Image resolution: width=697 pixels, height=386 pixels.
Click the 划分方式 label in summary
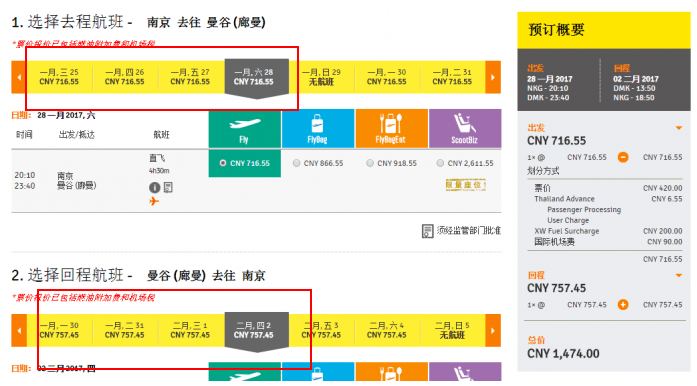pyautogui.click(x=543, y=171)
